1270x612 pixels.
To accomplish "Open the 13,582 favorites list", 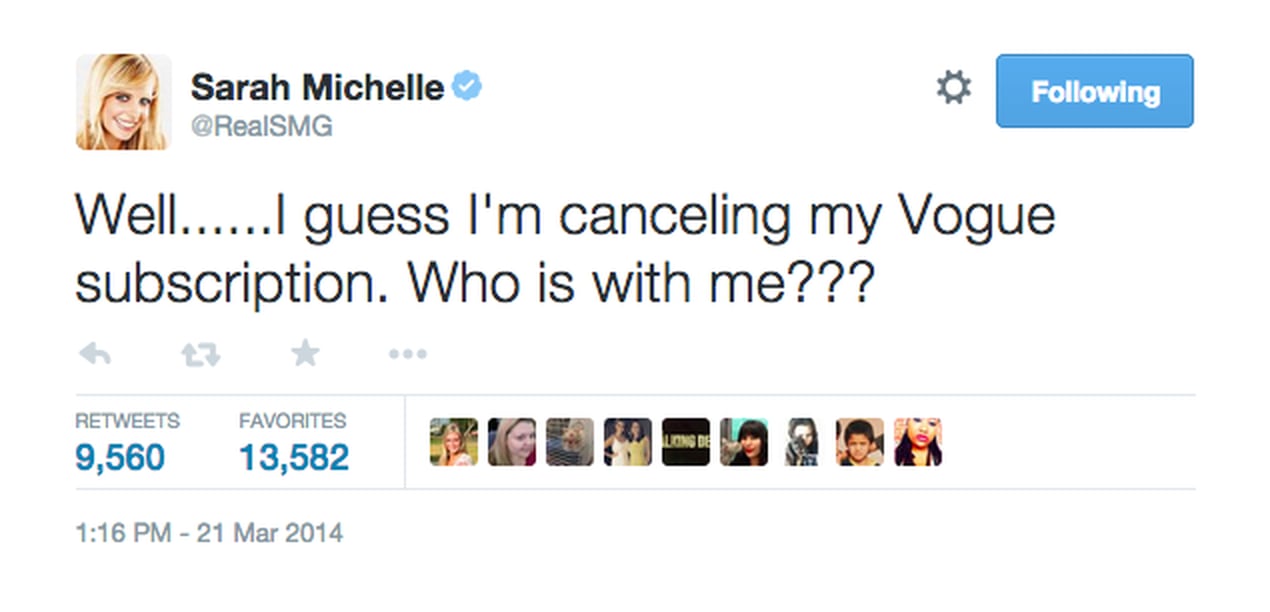I will tap(293, 457).
